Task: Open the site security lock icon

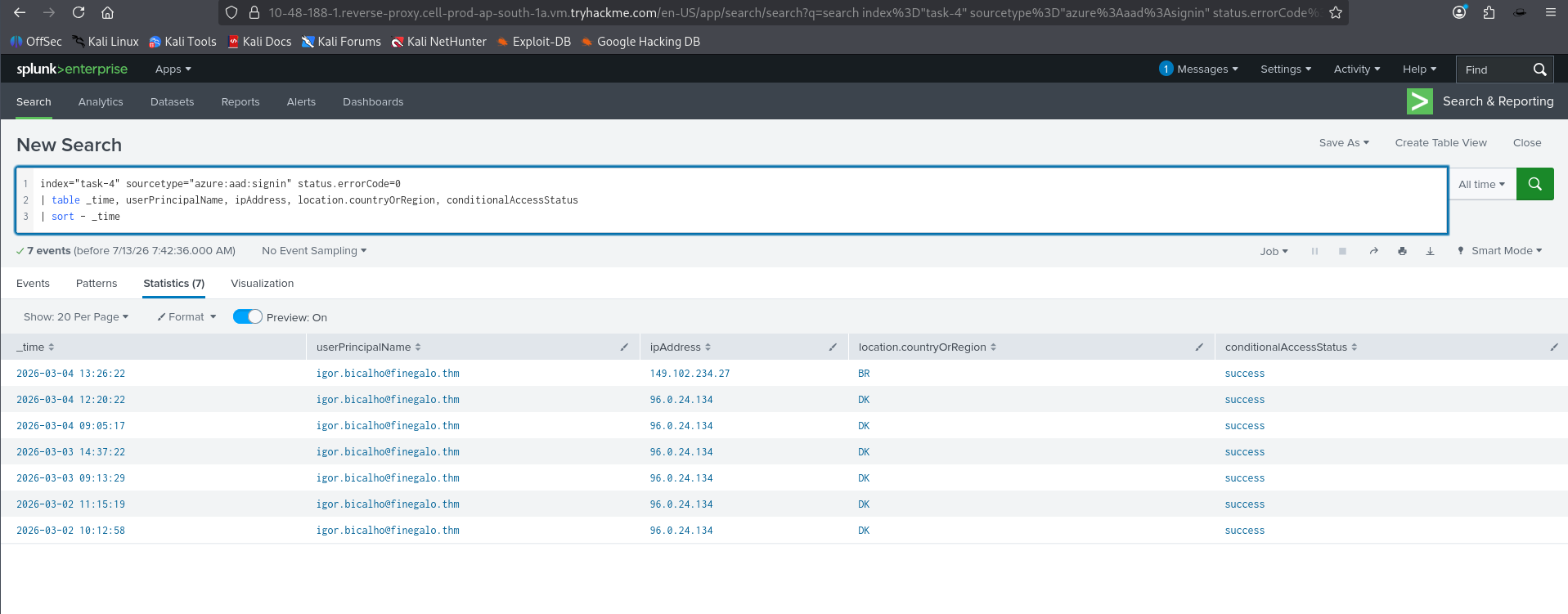Action: tap(254, 12)
